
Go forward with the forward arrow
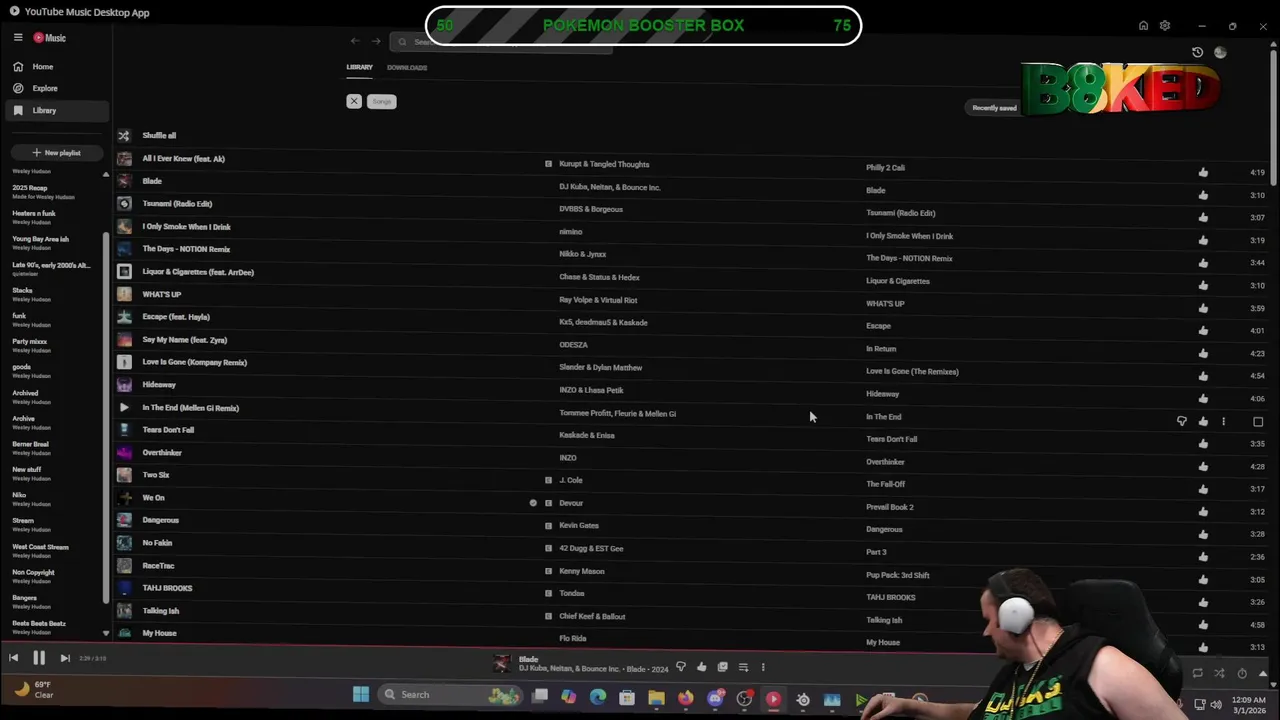pos(376,41)
